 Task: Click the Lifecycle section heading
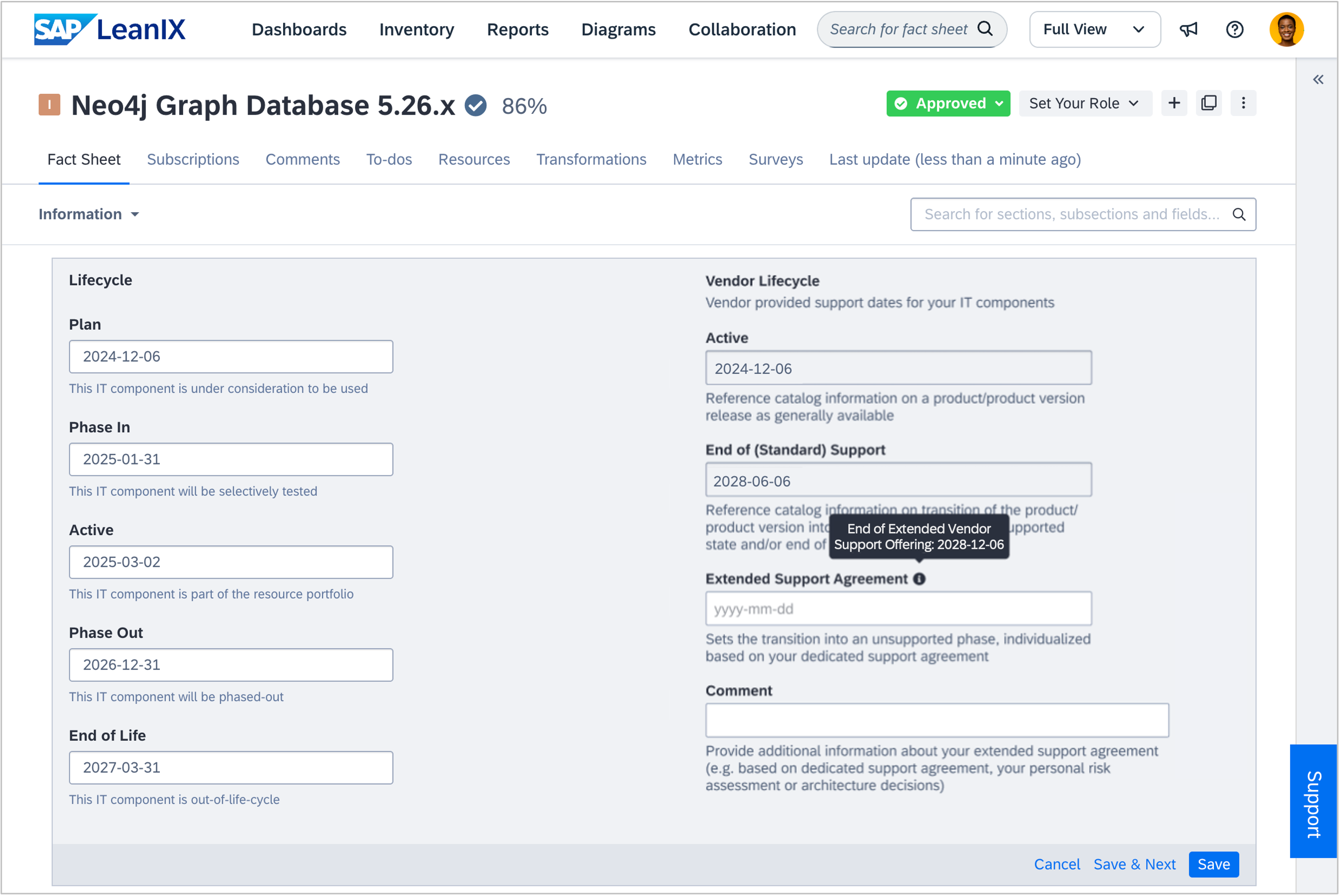coord(100,280)
